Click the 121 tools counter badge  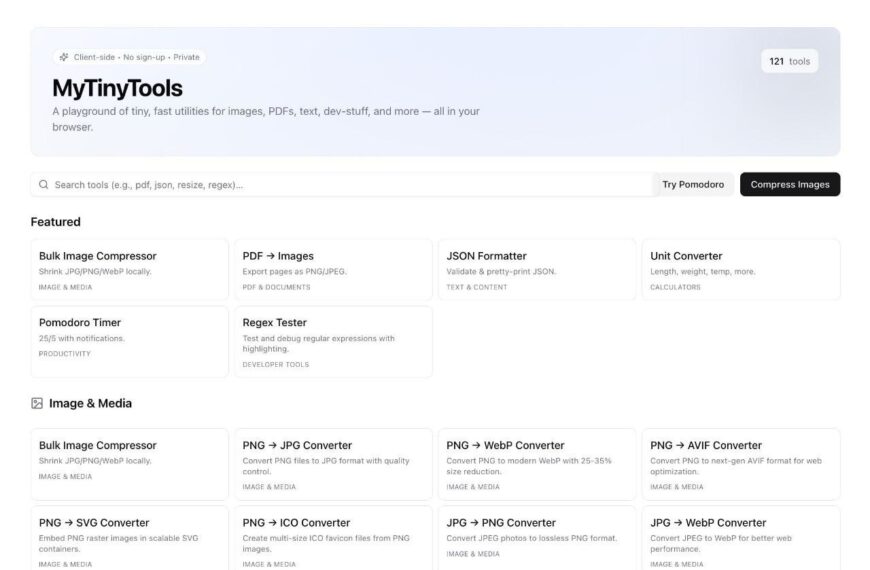[789, 61]
